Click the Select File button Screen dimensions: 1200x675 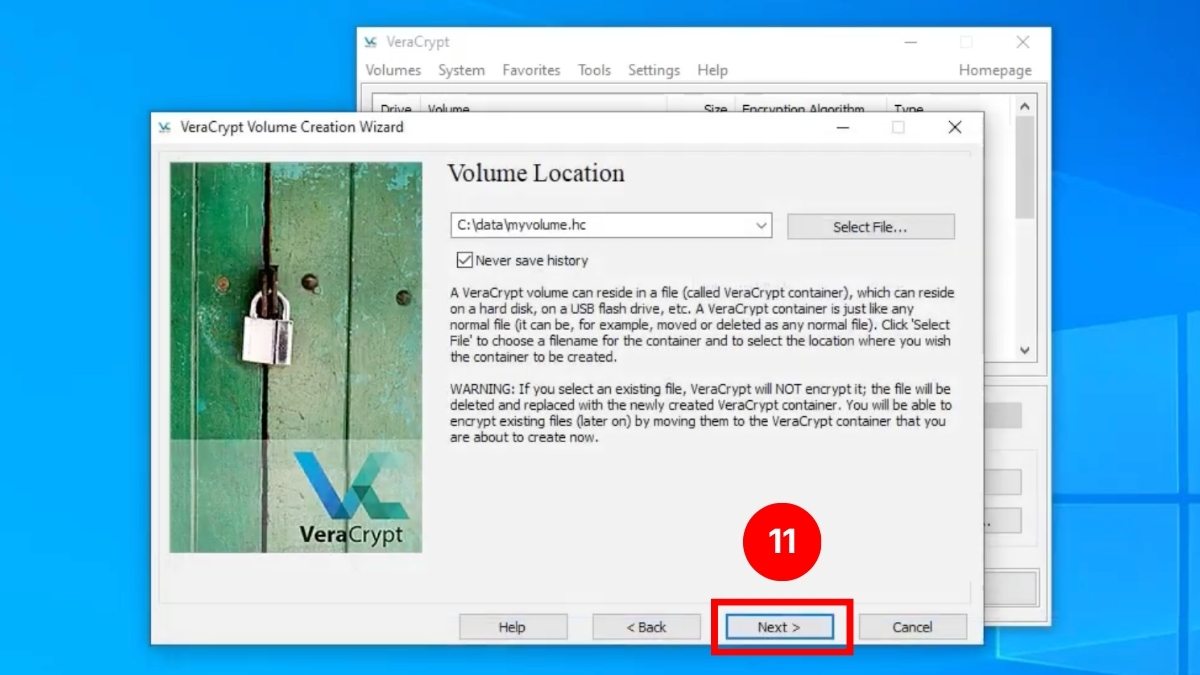click(871, 226)
